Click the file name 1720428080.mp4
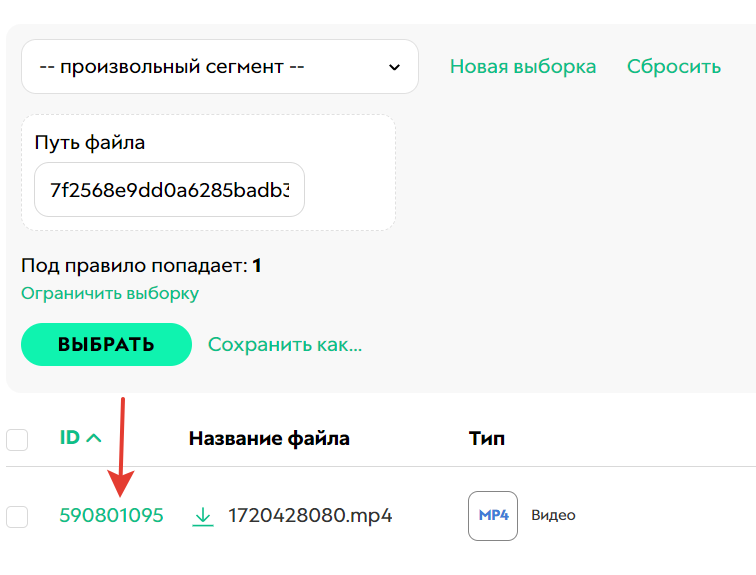756x575 pixels. pyautogui.click(x=310, y=516)
